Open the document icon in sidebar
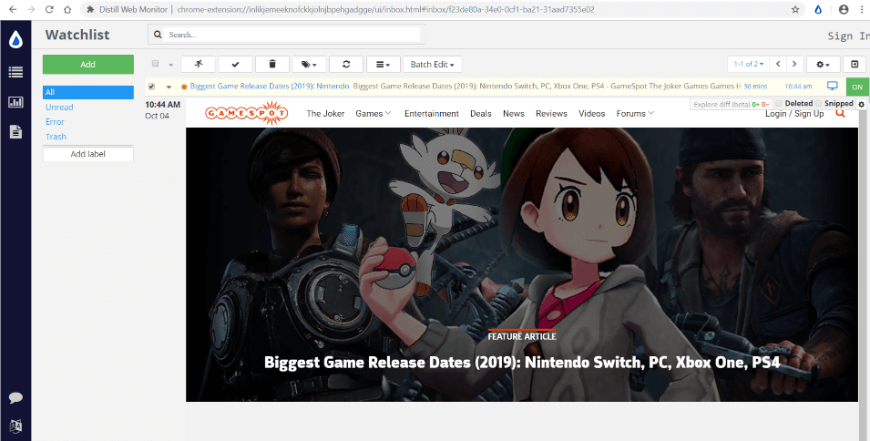The height and width of the screenshot is (441, 870). 15,132
